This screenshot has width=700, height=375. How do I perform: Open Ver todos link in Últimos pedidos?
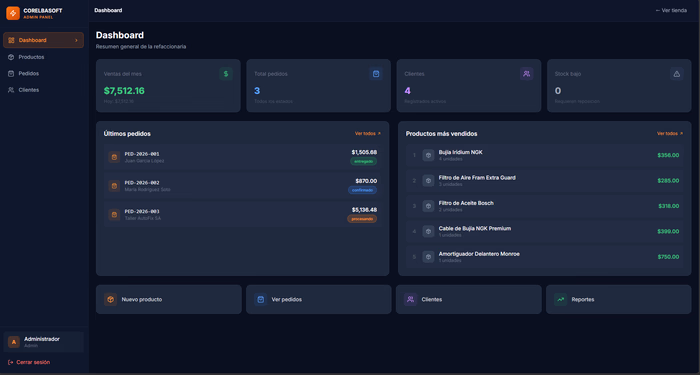[x=368, y=133]
